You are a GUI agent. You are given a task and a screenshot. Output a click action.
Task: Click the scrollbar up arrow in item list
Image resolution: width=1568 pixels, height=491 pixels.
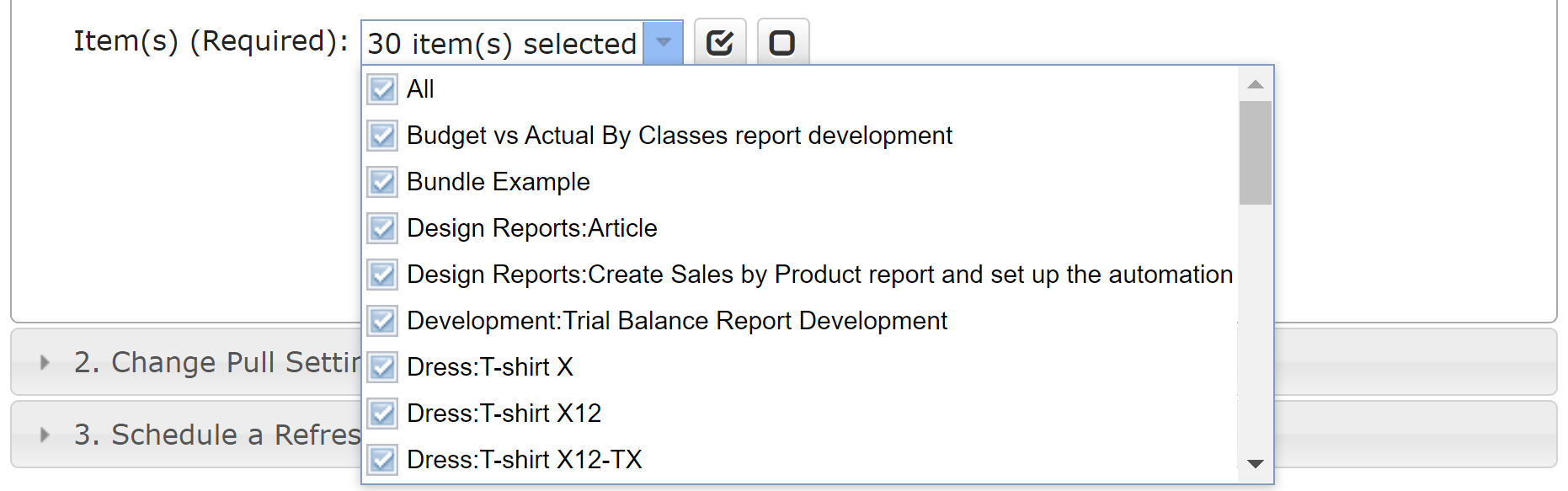pyautogui.click(x=1256, y=84)
